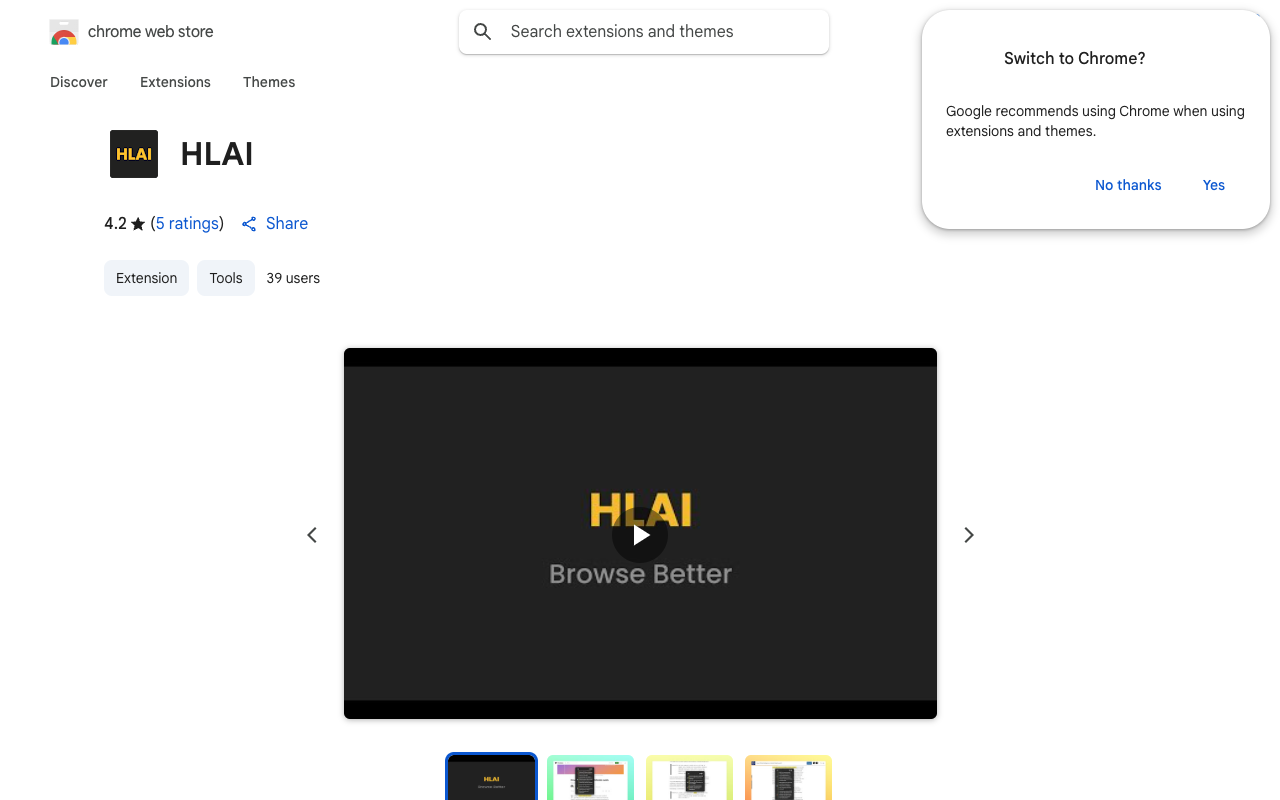Confirm switch to Chrome with Yes
Viewport: 1280px width, 800px height.
click(1214, 185)
